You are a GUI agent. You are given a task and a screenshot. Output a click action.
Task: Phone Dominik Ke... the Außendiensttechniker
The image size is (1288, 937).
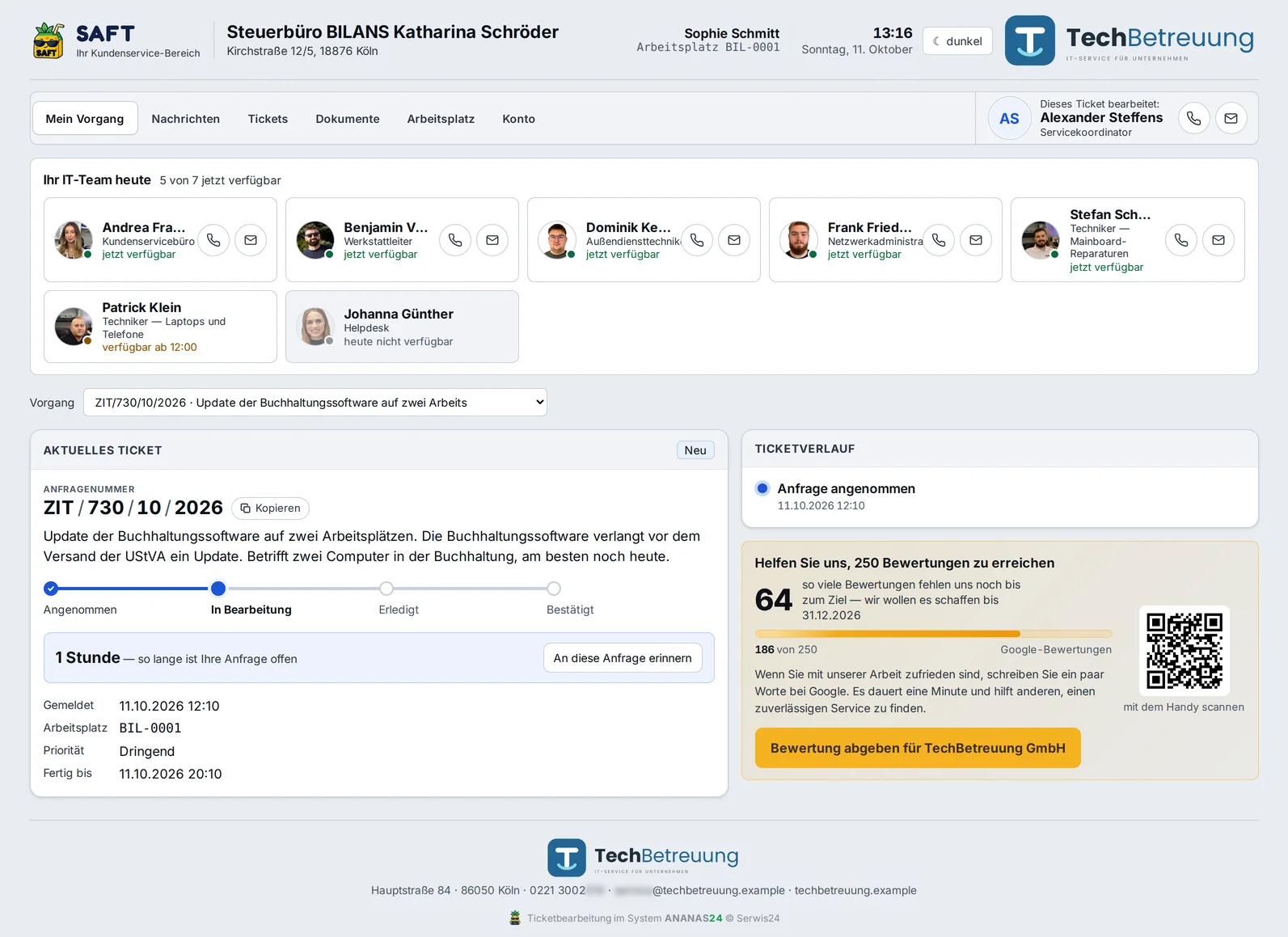(697, 240)
